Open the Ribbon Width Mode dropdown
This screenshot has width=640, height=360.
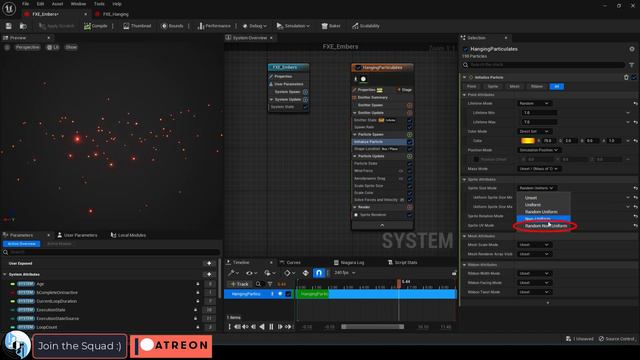(x=534, y=273)
